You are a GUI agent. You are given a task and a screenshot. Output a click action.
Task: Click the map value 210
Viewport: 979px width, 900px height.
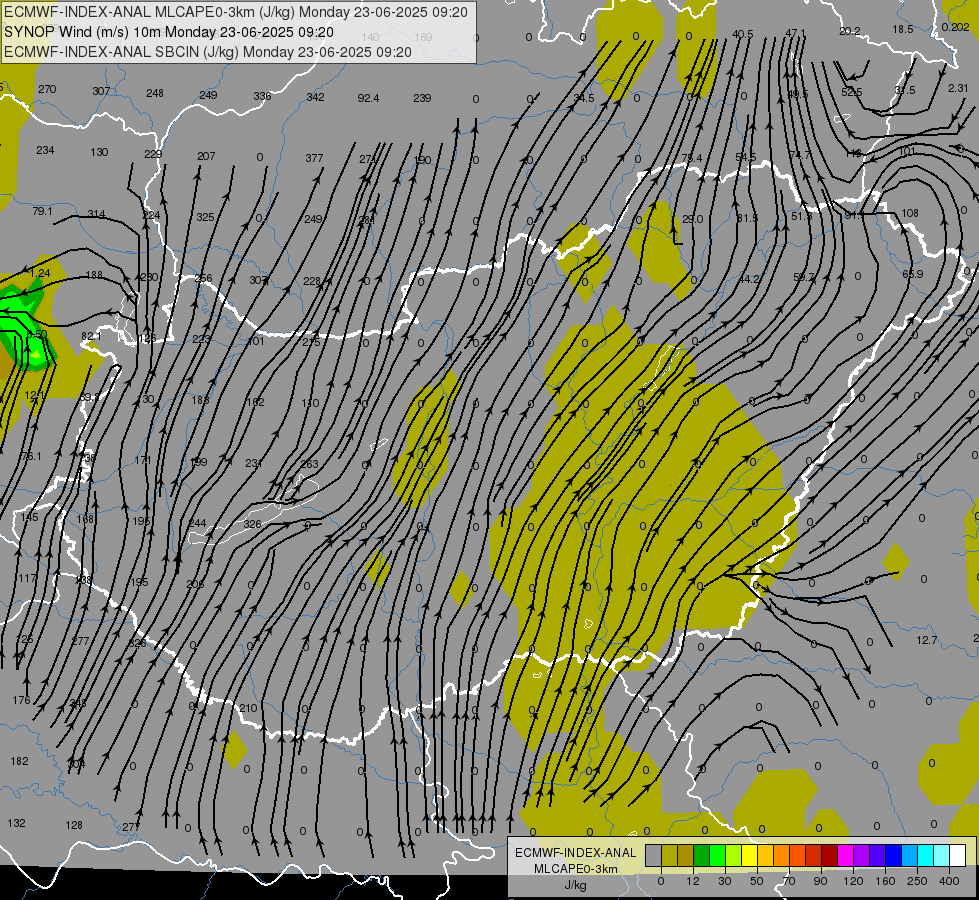click(248, 708)
